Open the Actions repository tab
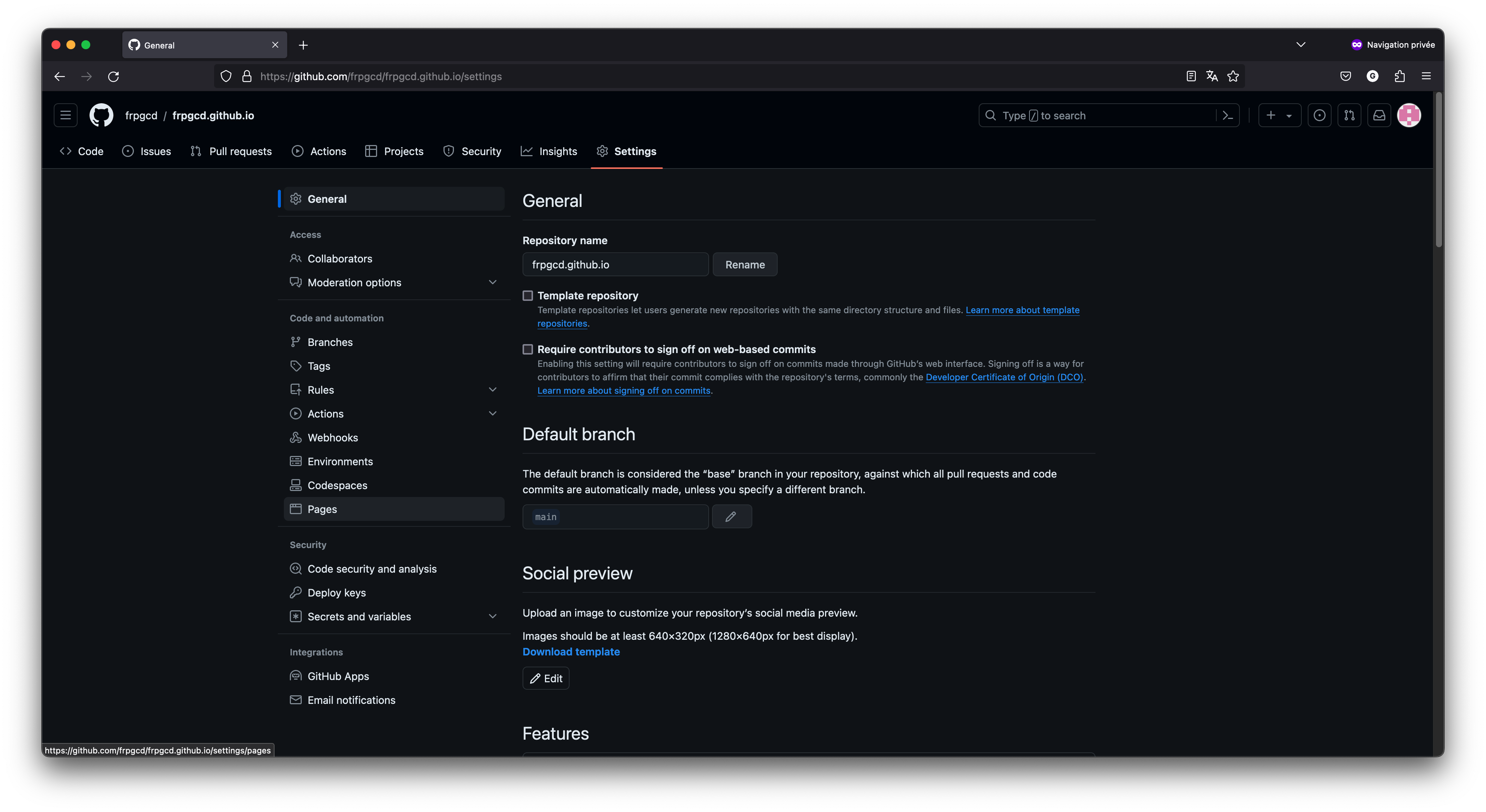This screenshot has width=1486, height=812. (319, 151)
